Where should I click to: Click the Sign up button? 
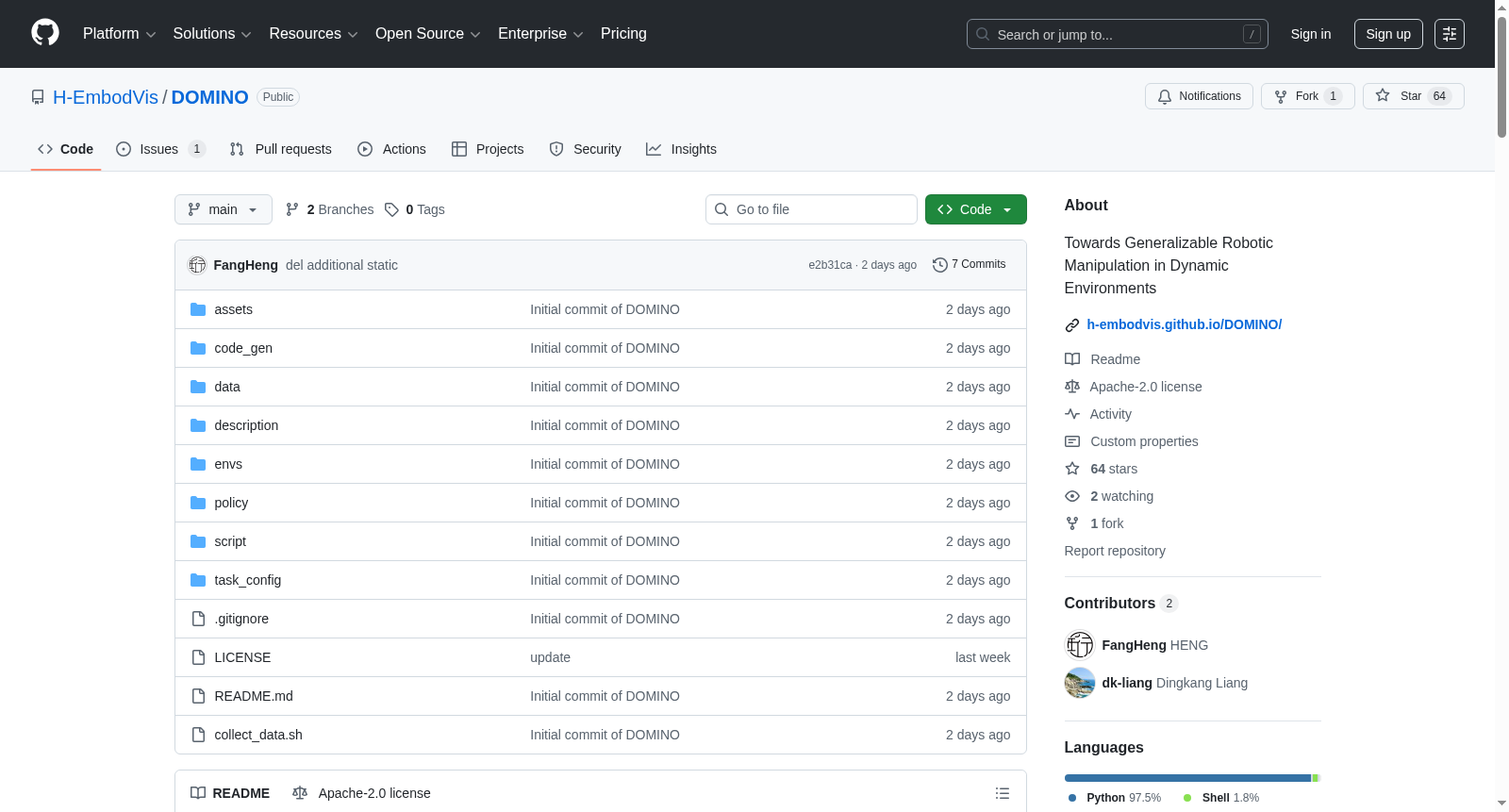1388,34
